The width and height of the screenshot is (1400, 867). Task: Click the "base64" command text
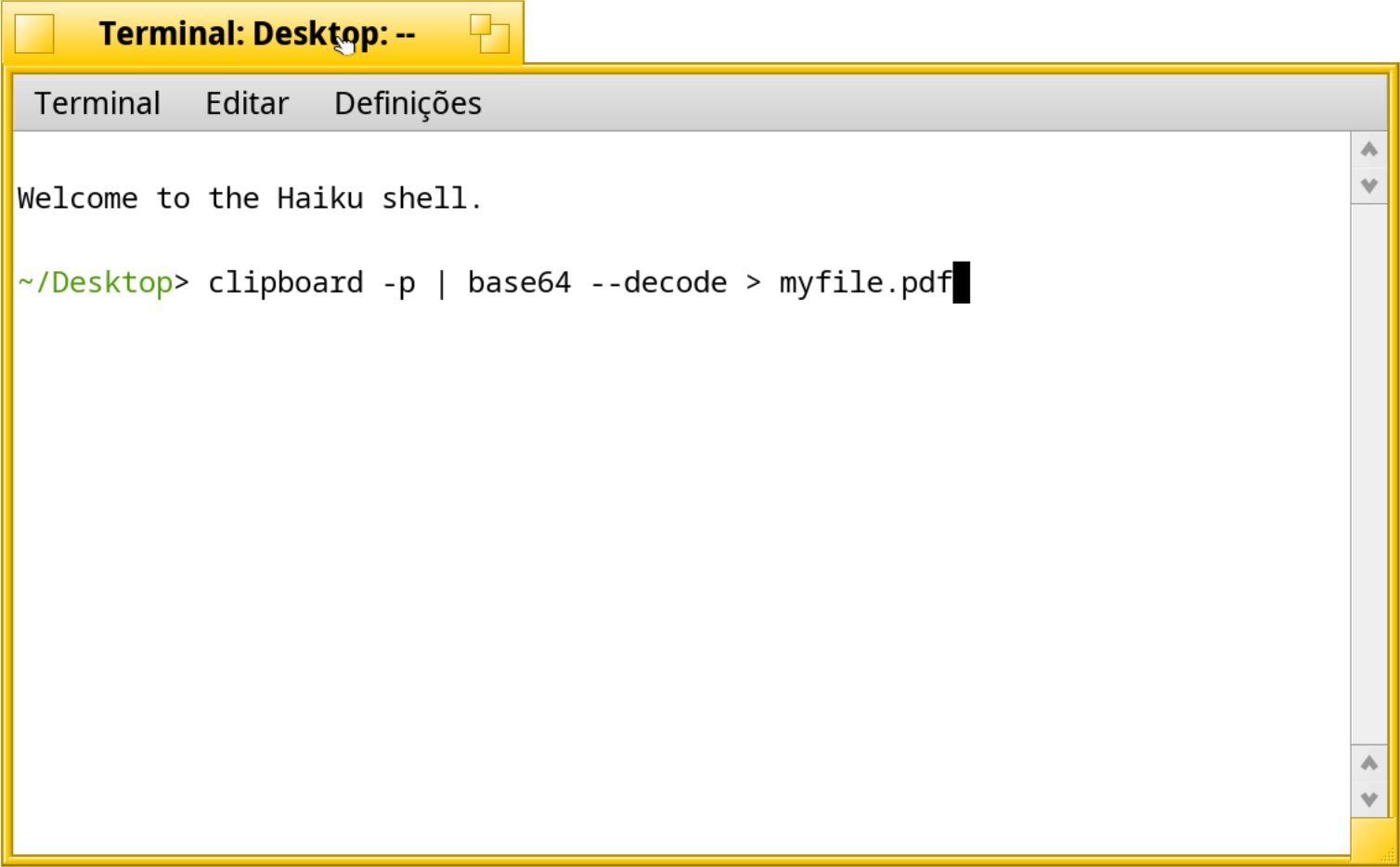tap(519, 282)
